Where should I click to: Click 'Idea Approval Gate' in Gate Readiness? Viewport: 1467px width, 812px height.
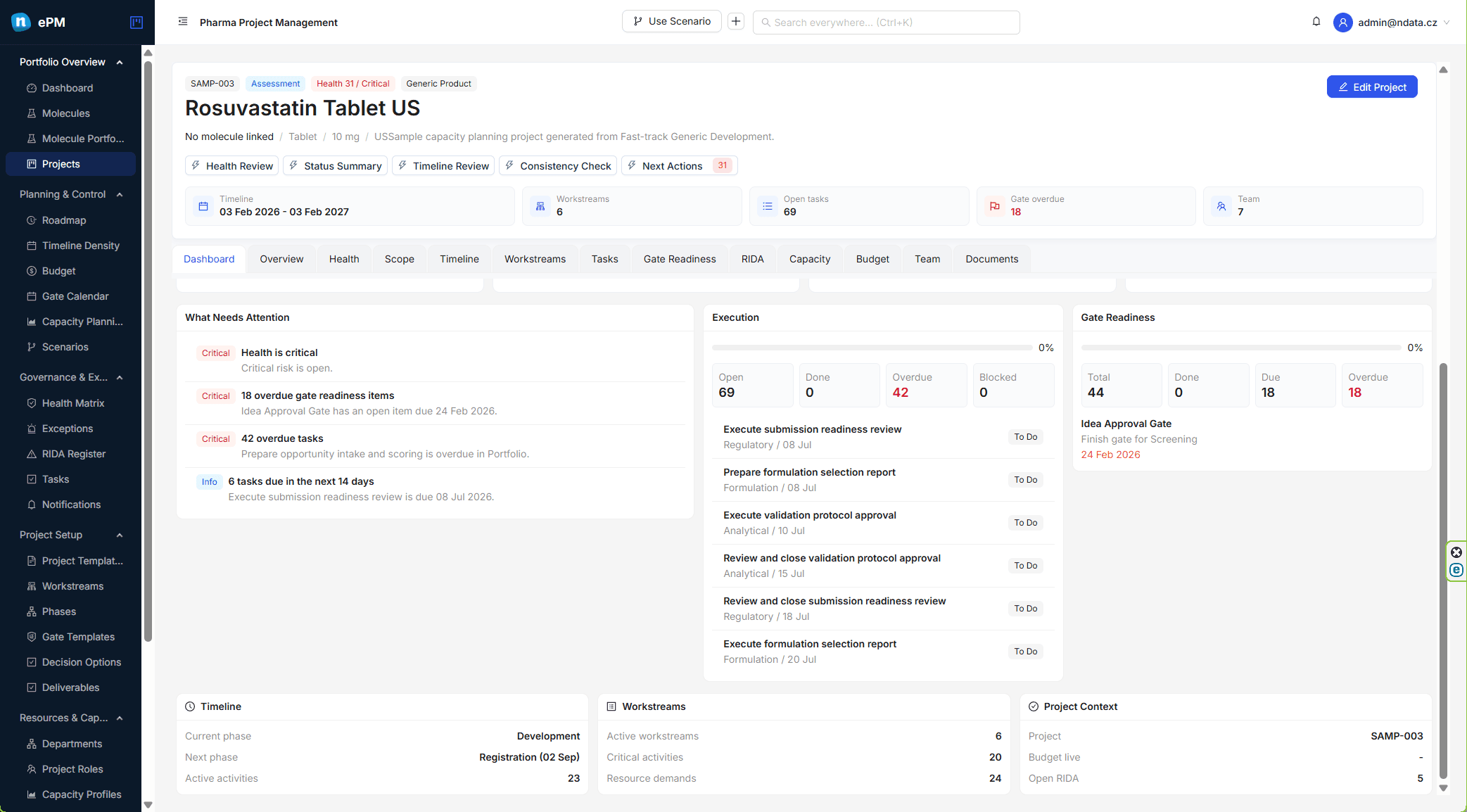point(1126,424)
